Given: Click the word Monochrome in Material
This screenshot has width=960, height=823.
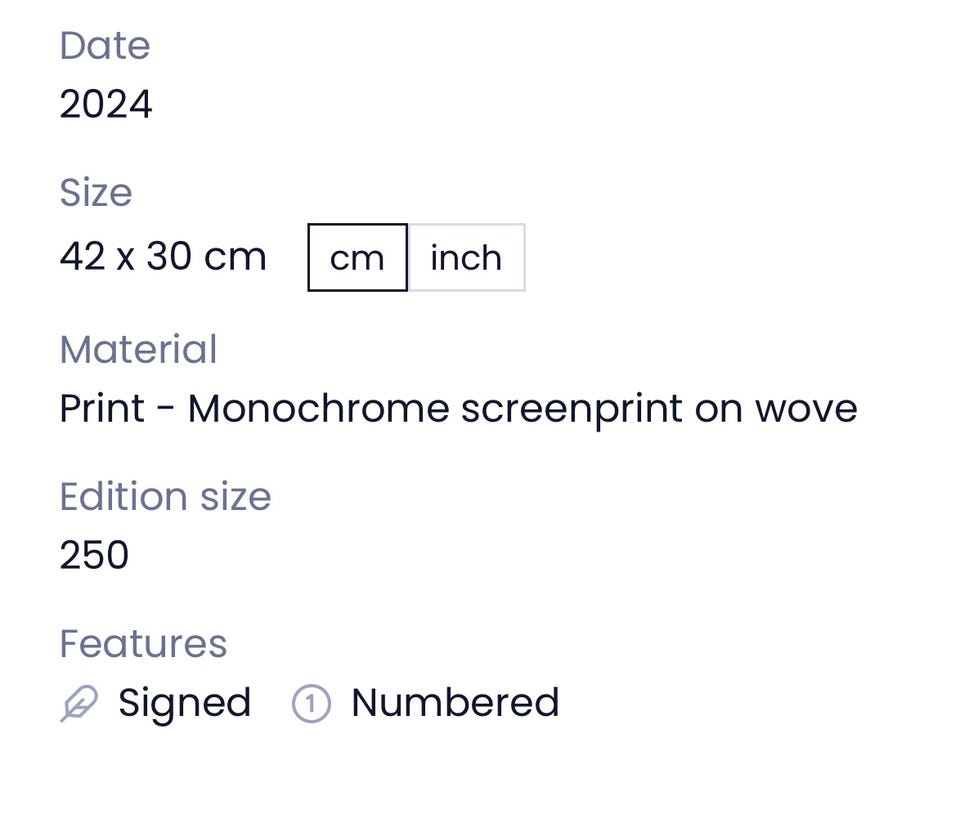Looking at the screenshot, I should tap(318, 408).
